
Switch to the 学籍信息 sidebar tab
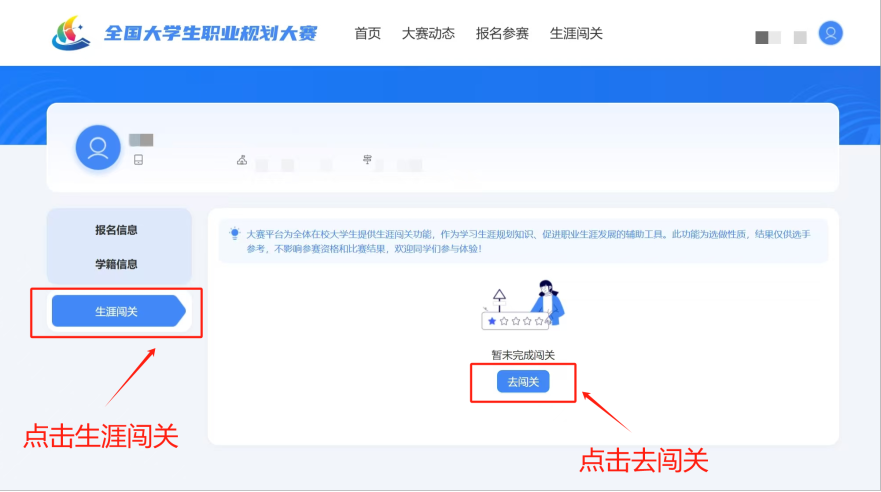(x=117, y=264)
